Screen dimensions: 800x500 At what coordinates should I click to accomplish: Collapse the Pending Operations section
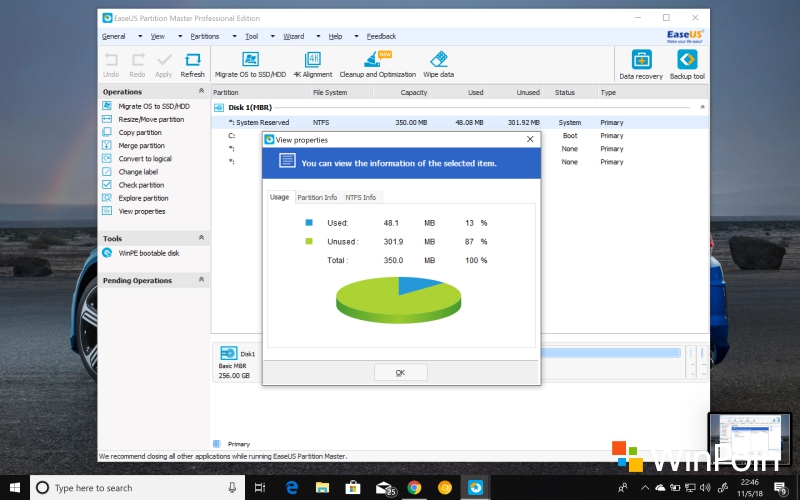coord(201,281)
